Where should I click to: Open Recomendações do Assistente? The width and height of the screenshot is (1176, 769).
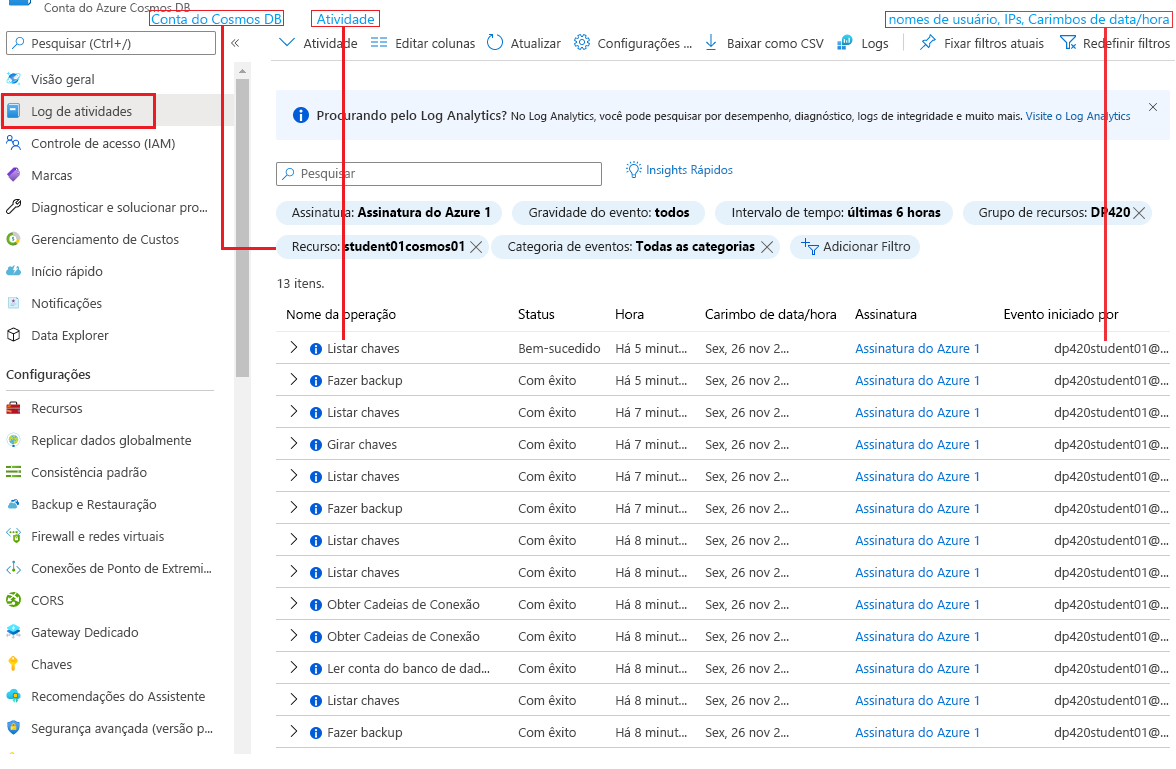(118, 696)
